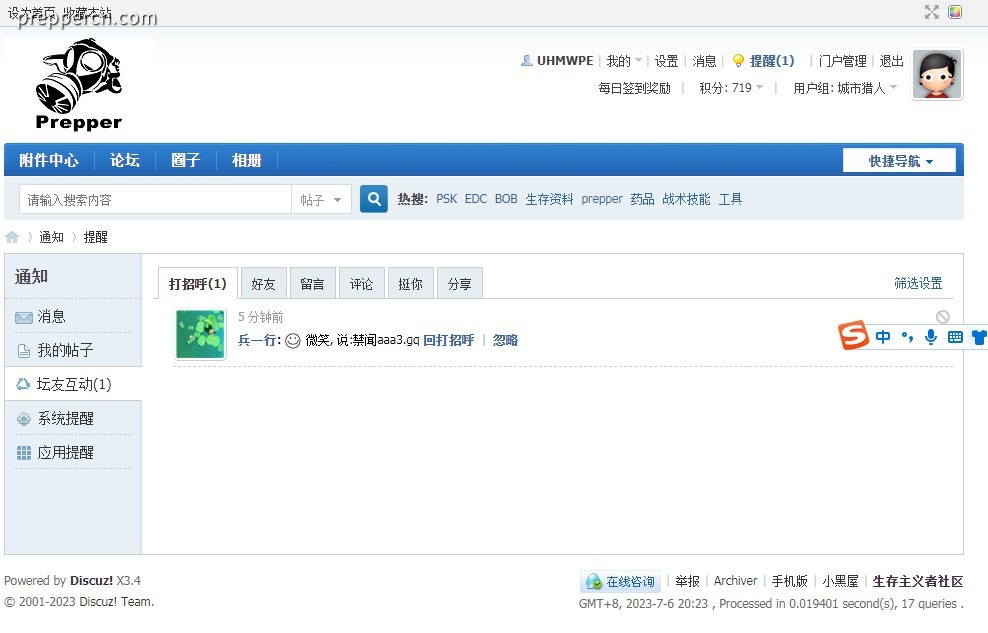
Task: Open 应用提醒 in the sidebar
Action: [66, 452]
